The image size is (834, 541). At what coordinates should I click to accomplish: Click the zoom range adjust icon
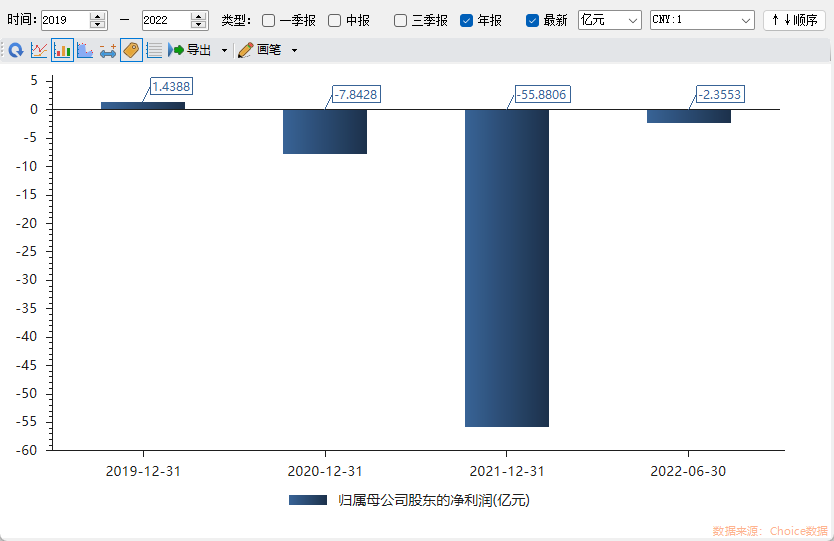108,51
